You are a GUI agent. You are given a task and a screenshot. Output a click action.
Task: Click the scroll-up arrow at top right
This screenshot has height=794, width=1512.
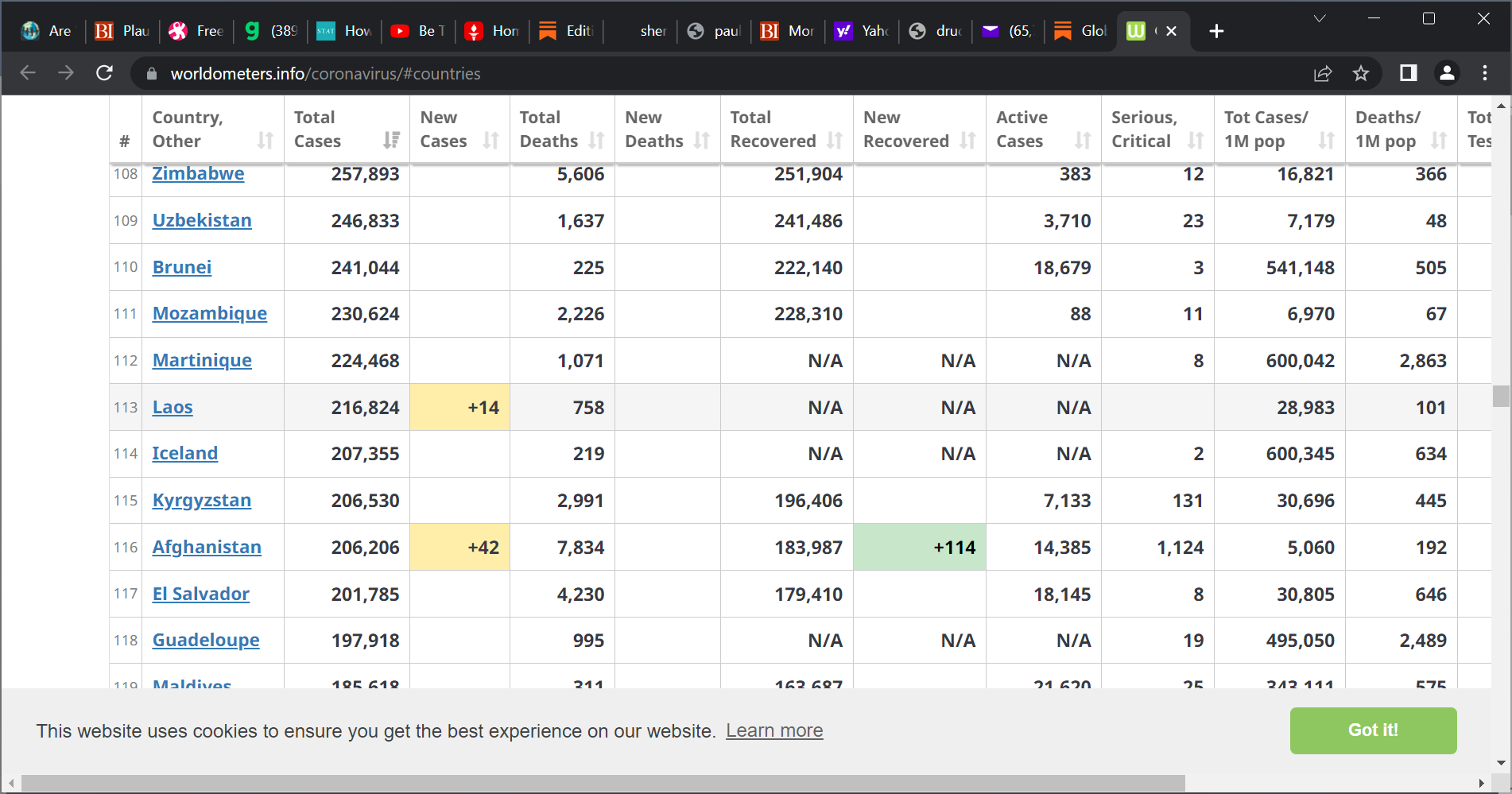click(1501, 105)
